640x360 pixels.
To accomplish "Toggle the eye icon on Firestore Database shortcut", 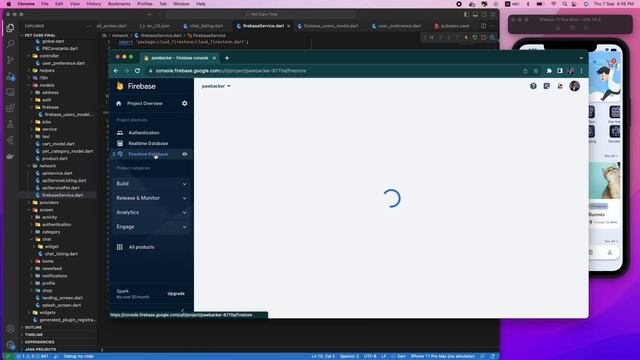I will click(x=184, y=154).
